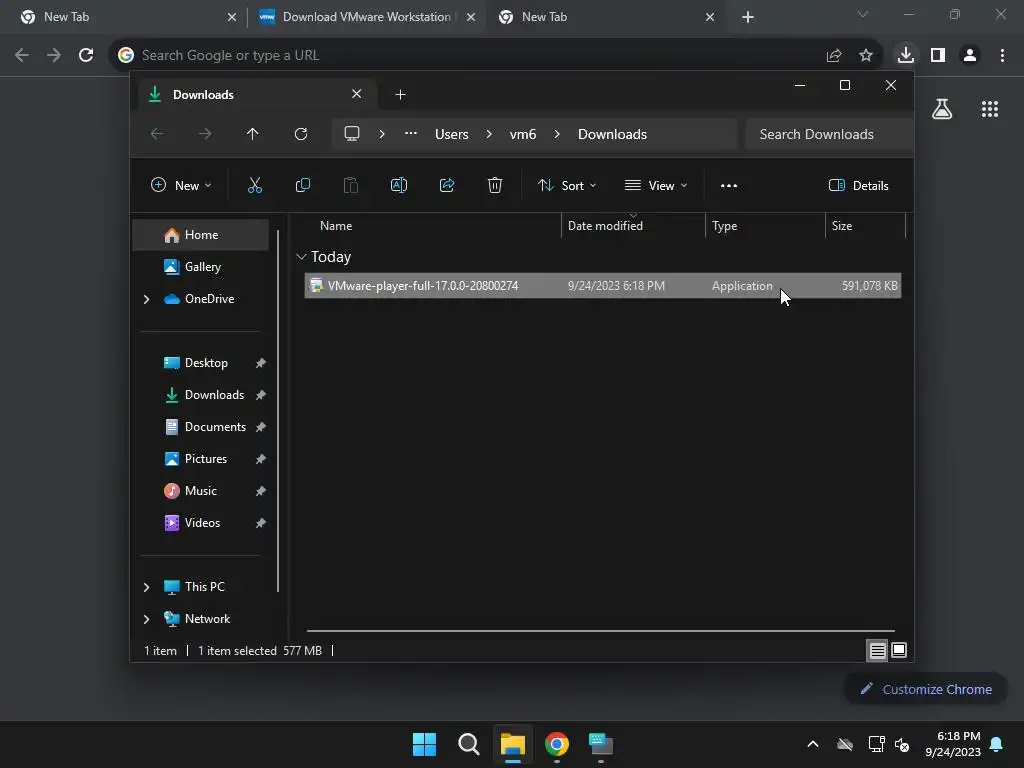Click the Cut scissors icon in Explorer toolbar
The width and height of the screenshot is (1024, 768).
pyautogui.click(x=255, y=185)
